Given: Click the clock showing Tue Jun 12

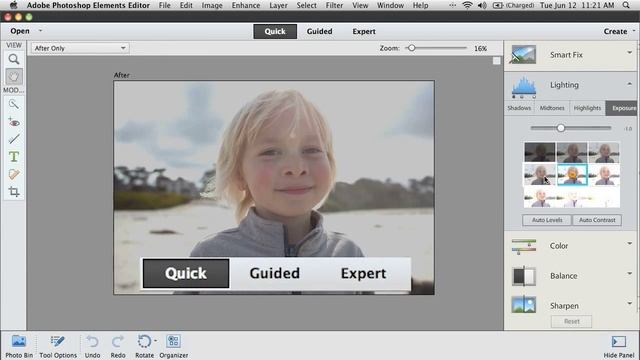Looking at the screenshot, I should click(x=577, y=5).
